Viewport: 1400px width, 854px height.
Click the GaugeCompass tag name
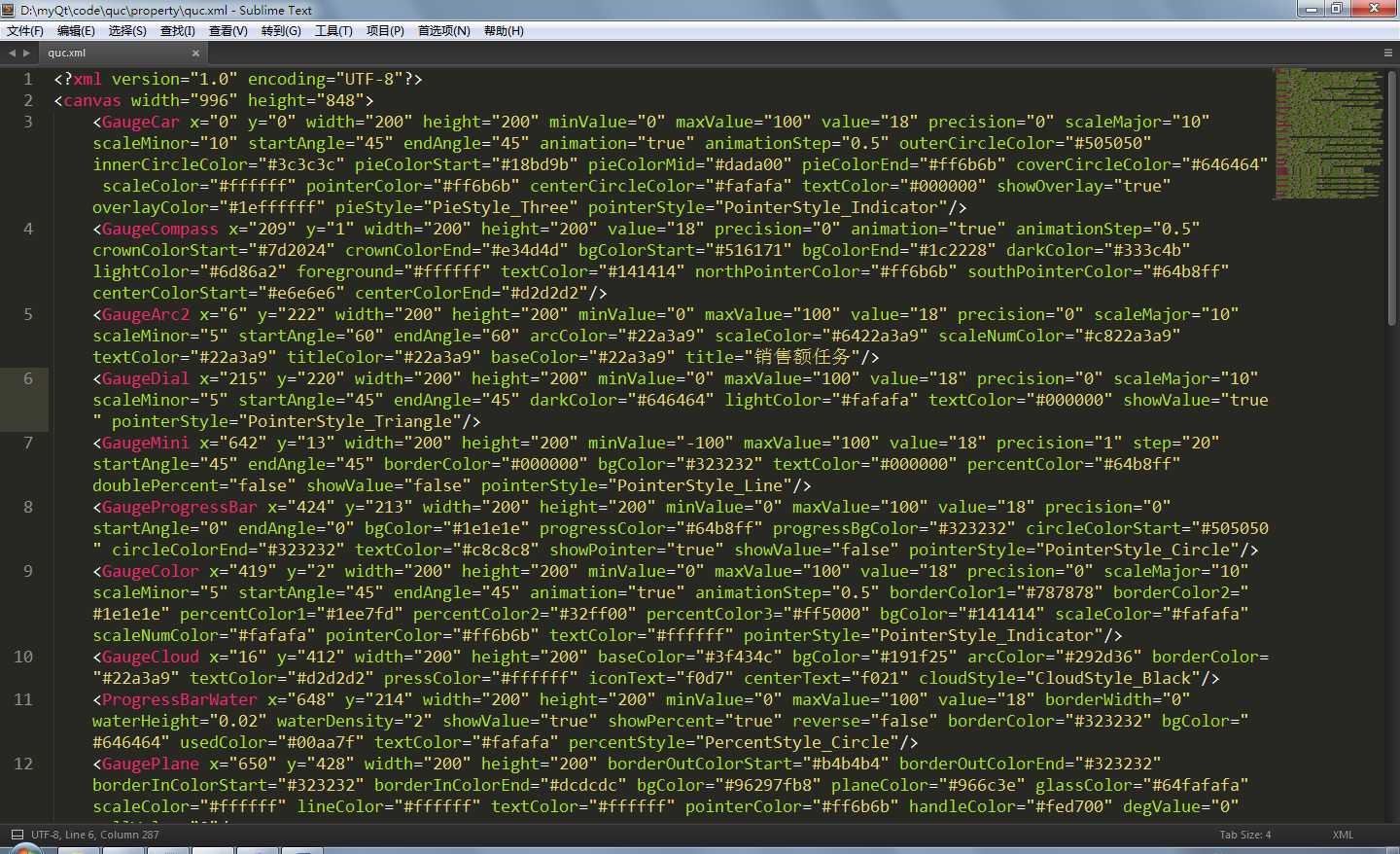pos(160,229)
